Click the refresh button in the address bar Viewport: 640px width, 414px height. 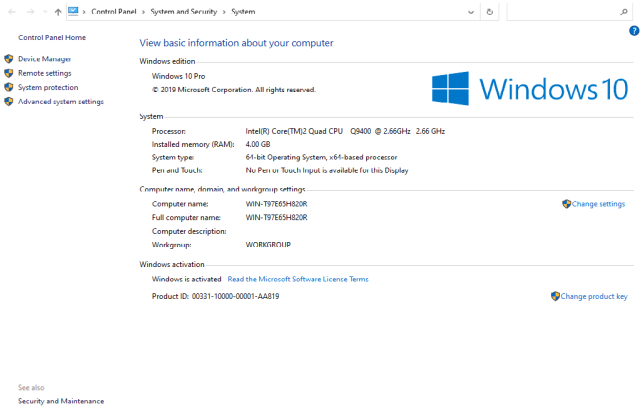(x=489, y=11)
